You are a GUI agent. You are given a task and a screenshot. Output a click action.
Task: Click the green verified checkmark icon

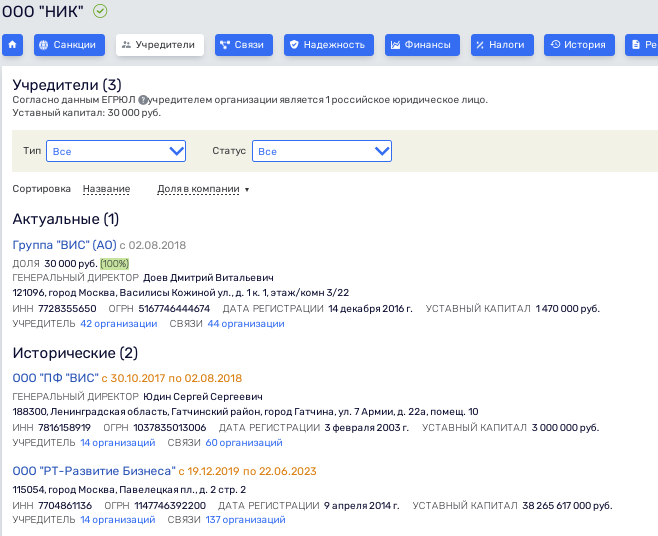click(x=100, y=11)
